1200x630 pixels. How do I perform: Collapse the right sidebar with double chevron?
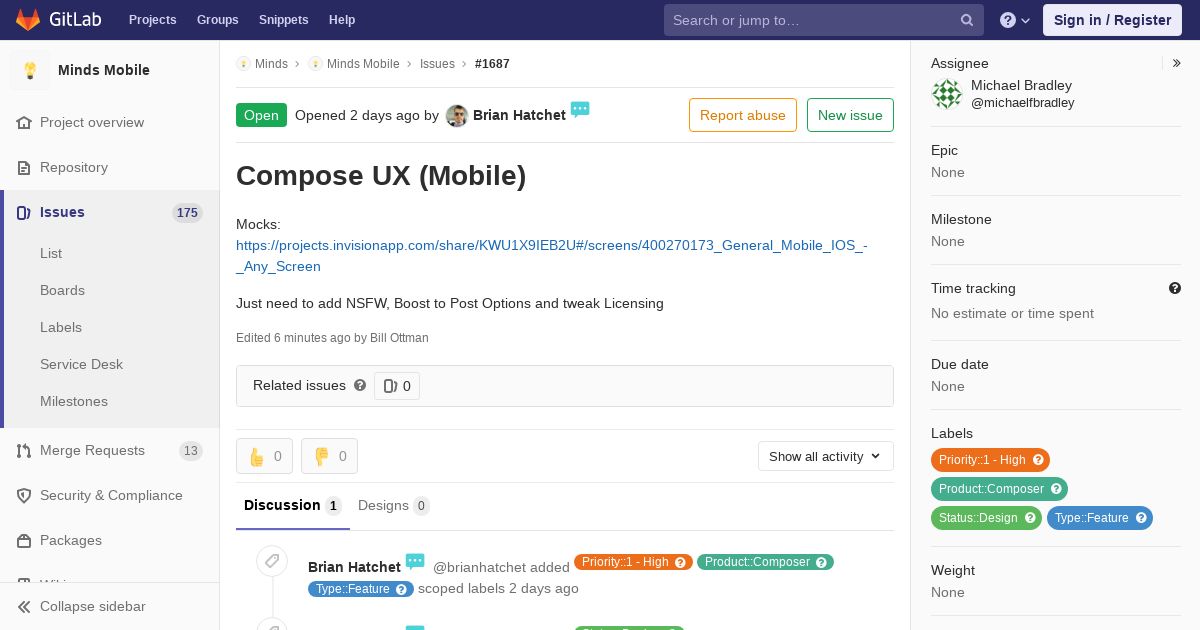tap(1177, 63)
